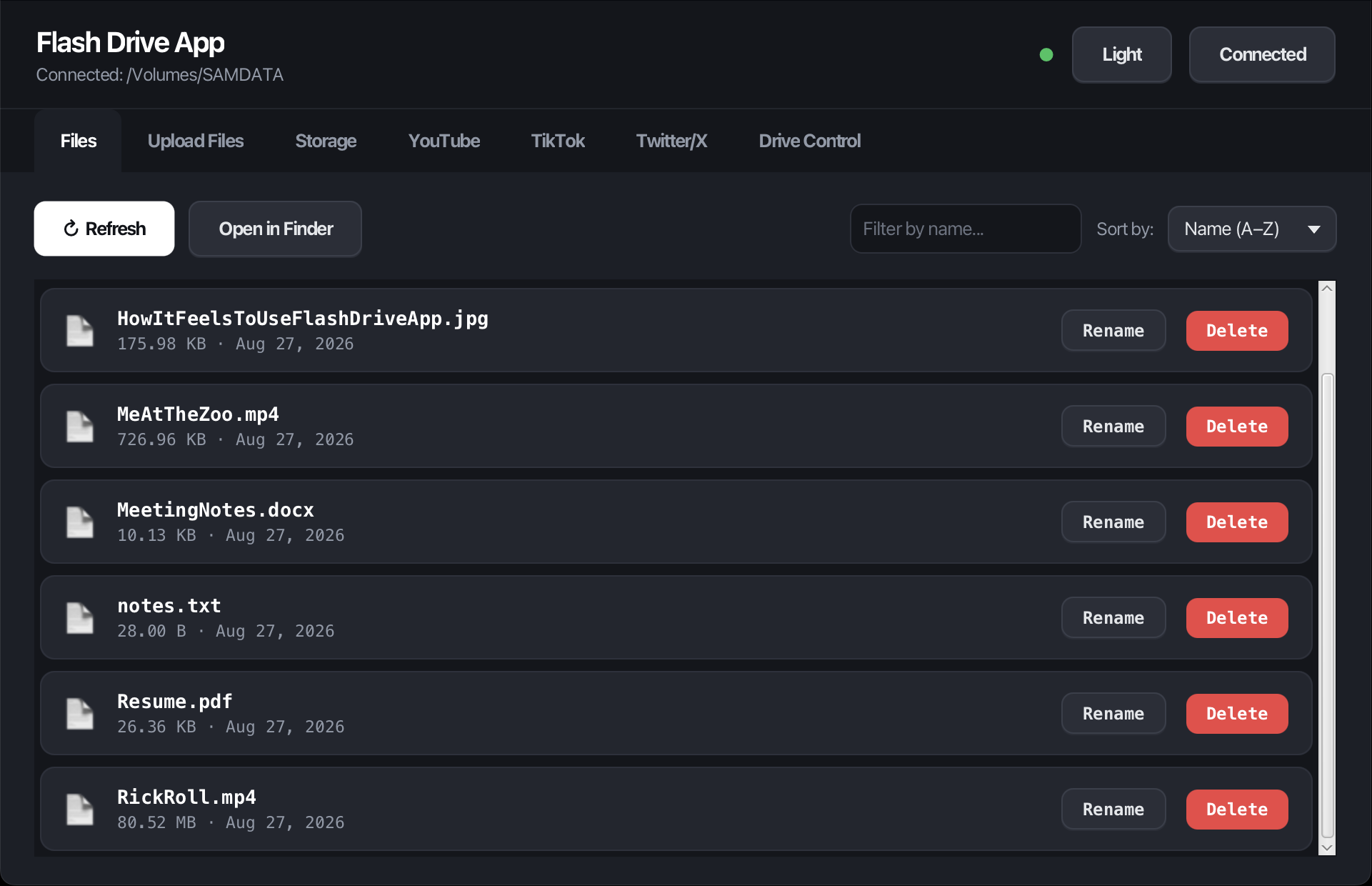Screen dimensions: 1372x886
Task: Click the file icon for MeetingNotes.docx
Action: [x=80, y=522]
